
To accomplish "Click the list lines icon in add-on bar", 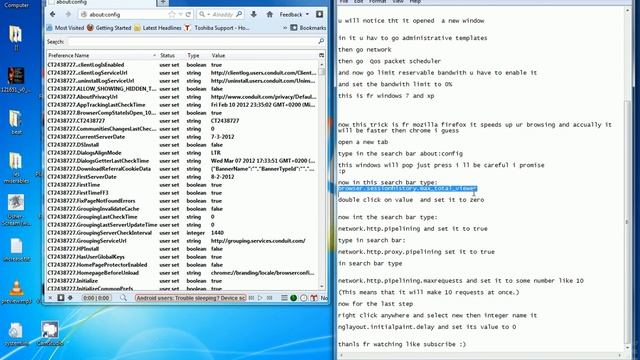I will [x=284, y=298].
